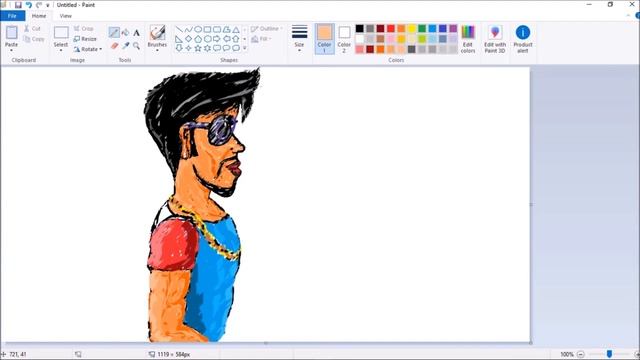Screen dimensions: 640x360
Task: Click the Brushes tool icon
Action: 157,32
